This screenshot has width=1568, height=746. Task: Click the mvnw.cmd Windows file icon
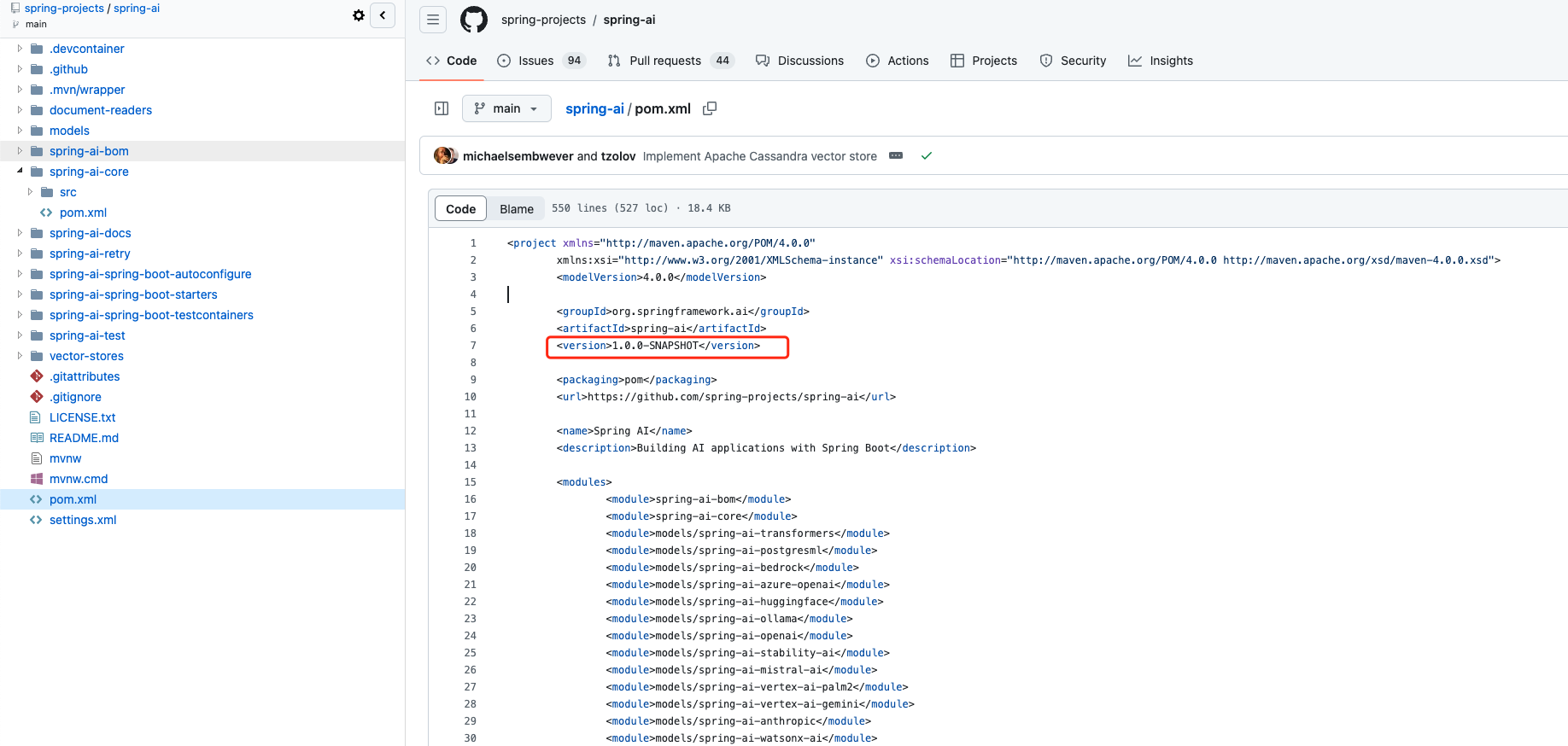click(x=37, y=479)
